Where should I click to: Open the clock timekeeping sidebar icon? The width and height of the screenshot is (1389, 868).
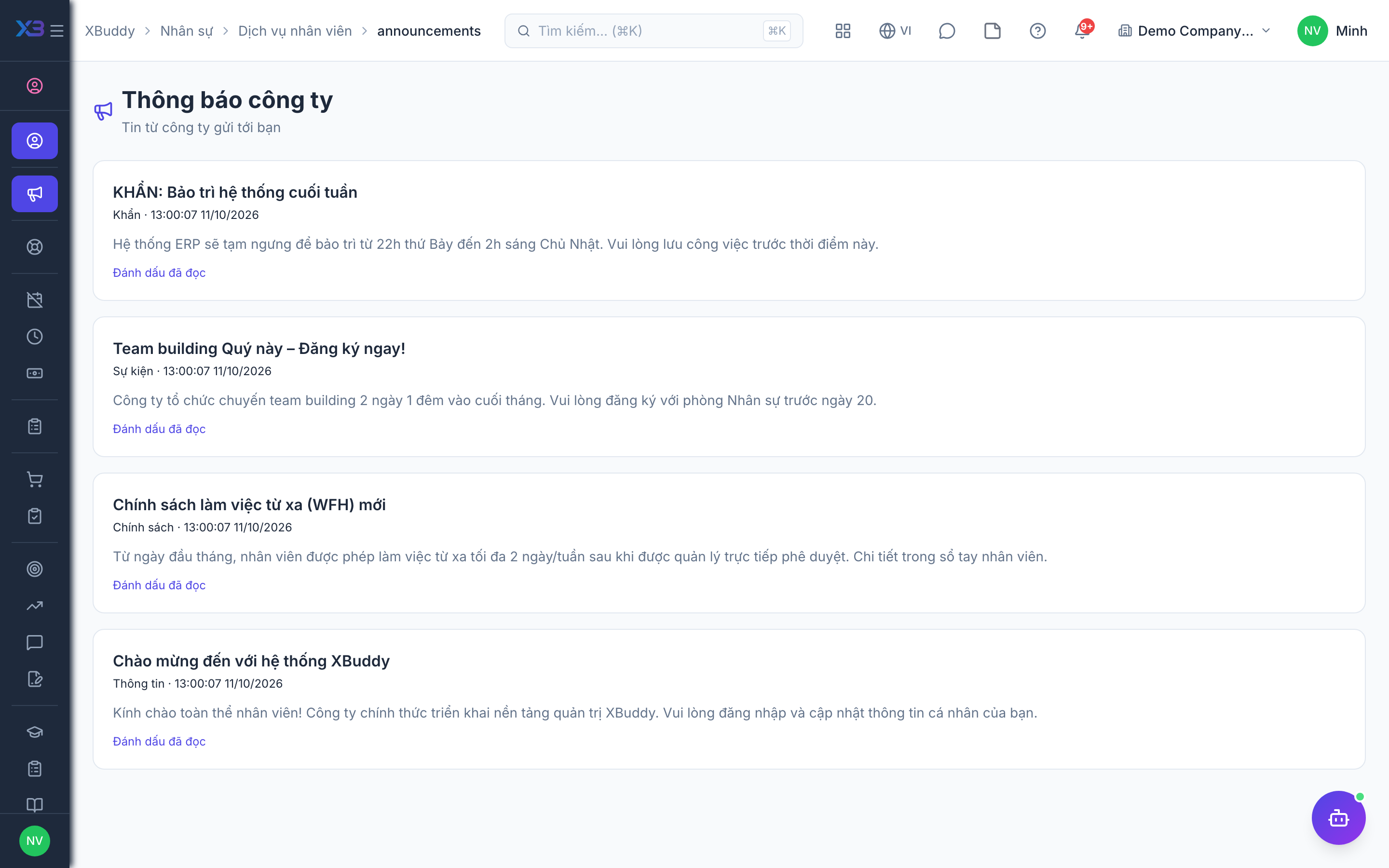[x=34, y=337]
